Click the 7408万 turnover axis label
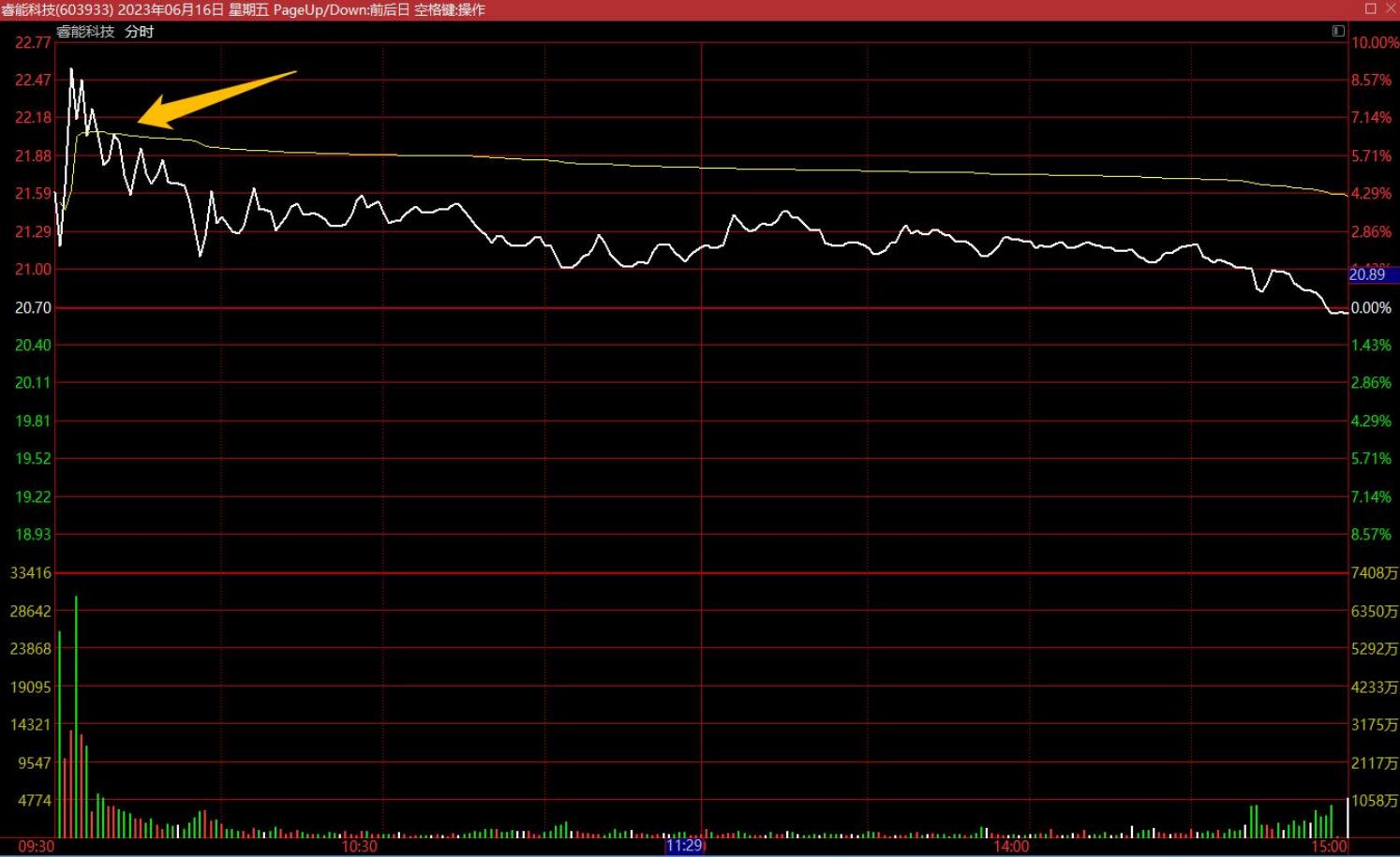This screenshot has height=857, width=1400. 1374,572
